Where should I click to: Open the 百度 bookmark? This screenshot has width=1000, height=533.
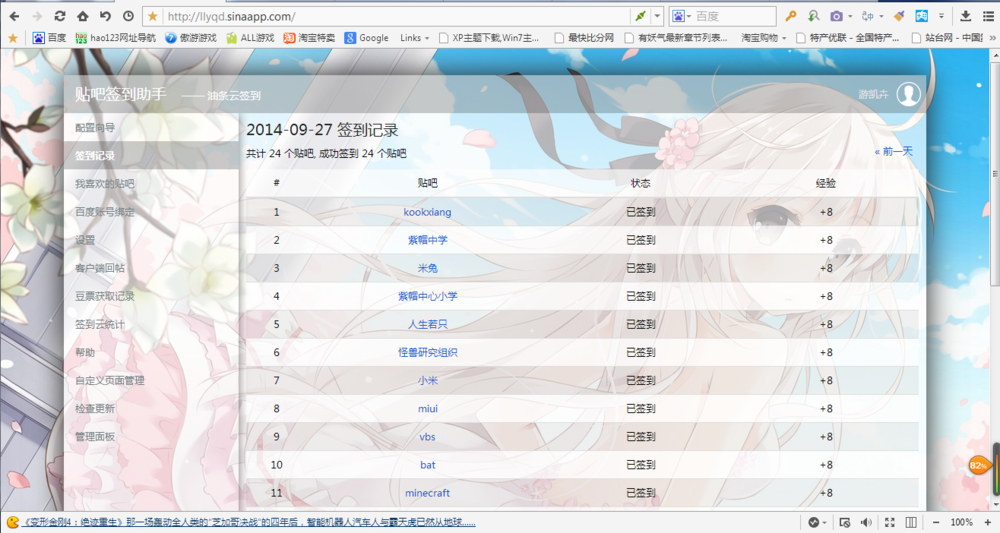click(x=50, y=38)
